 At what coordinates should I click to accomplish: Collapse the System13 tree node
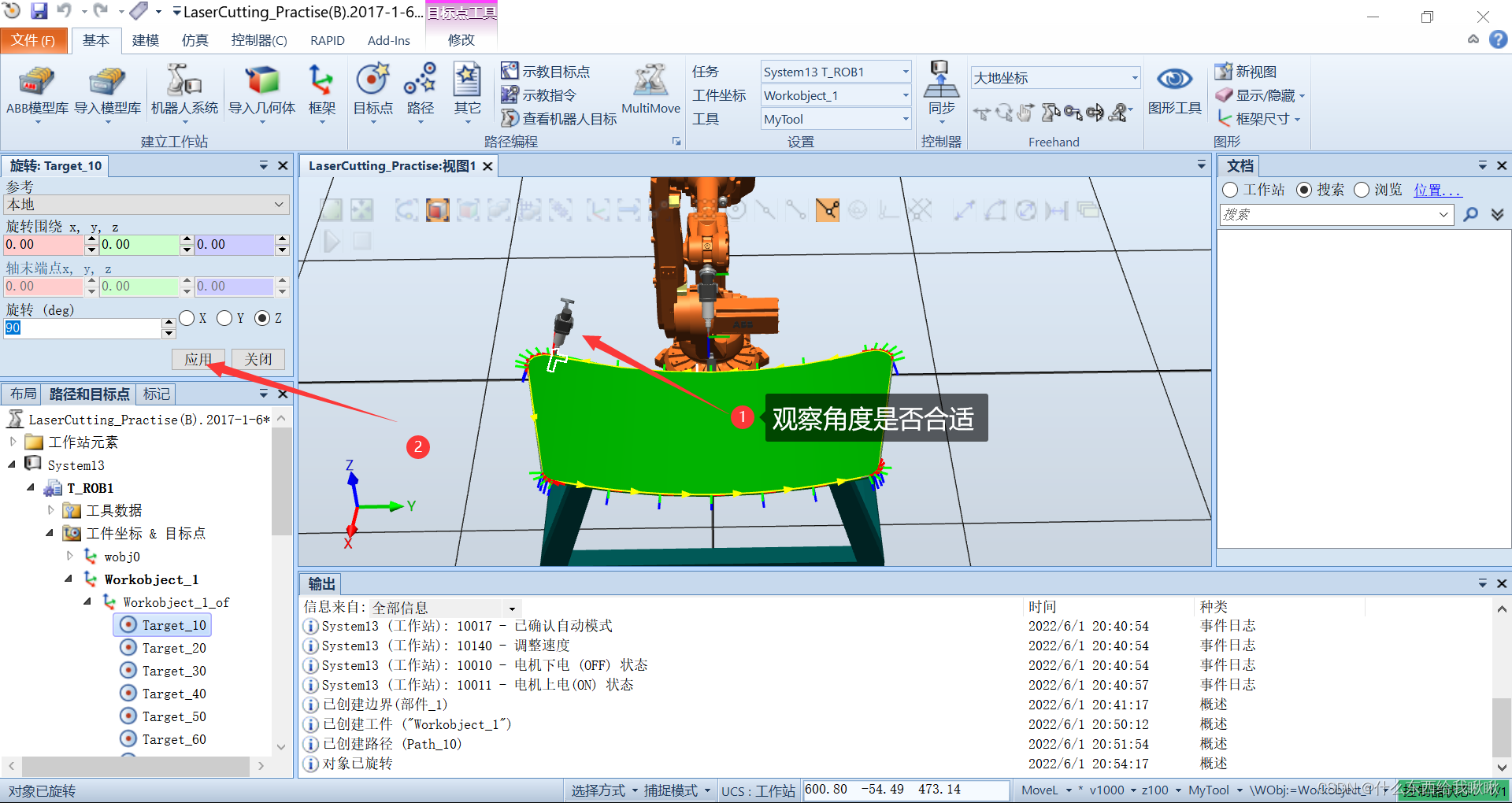tap(13, 464)
